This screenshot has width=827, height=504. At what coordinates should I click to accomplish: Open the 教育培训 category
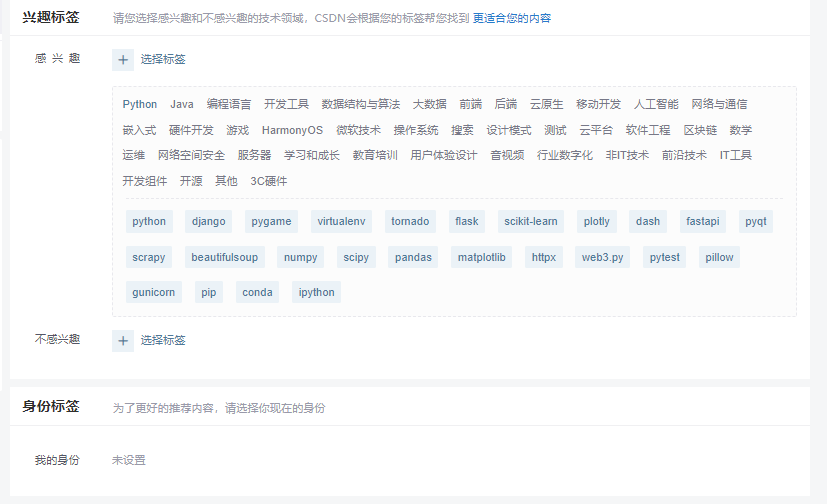coord(375,155)
